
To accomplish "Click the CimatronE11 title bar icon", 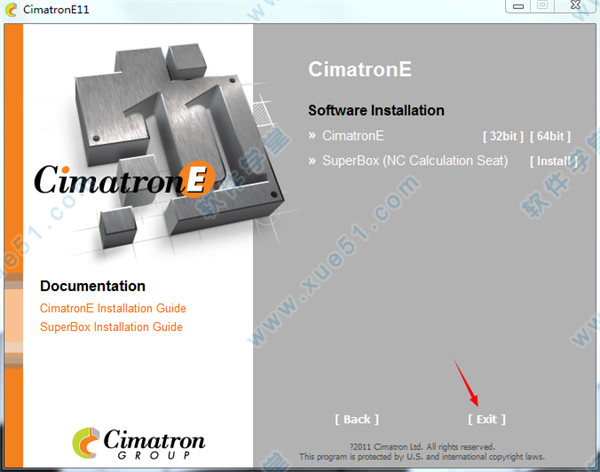I will coord(11,9).
